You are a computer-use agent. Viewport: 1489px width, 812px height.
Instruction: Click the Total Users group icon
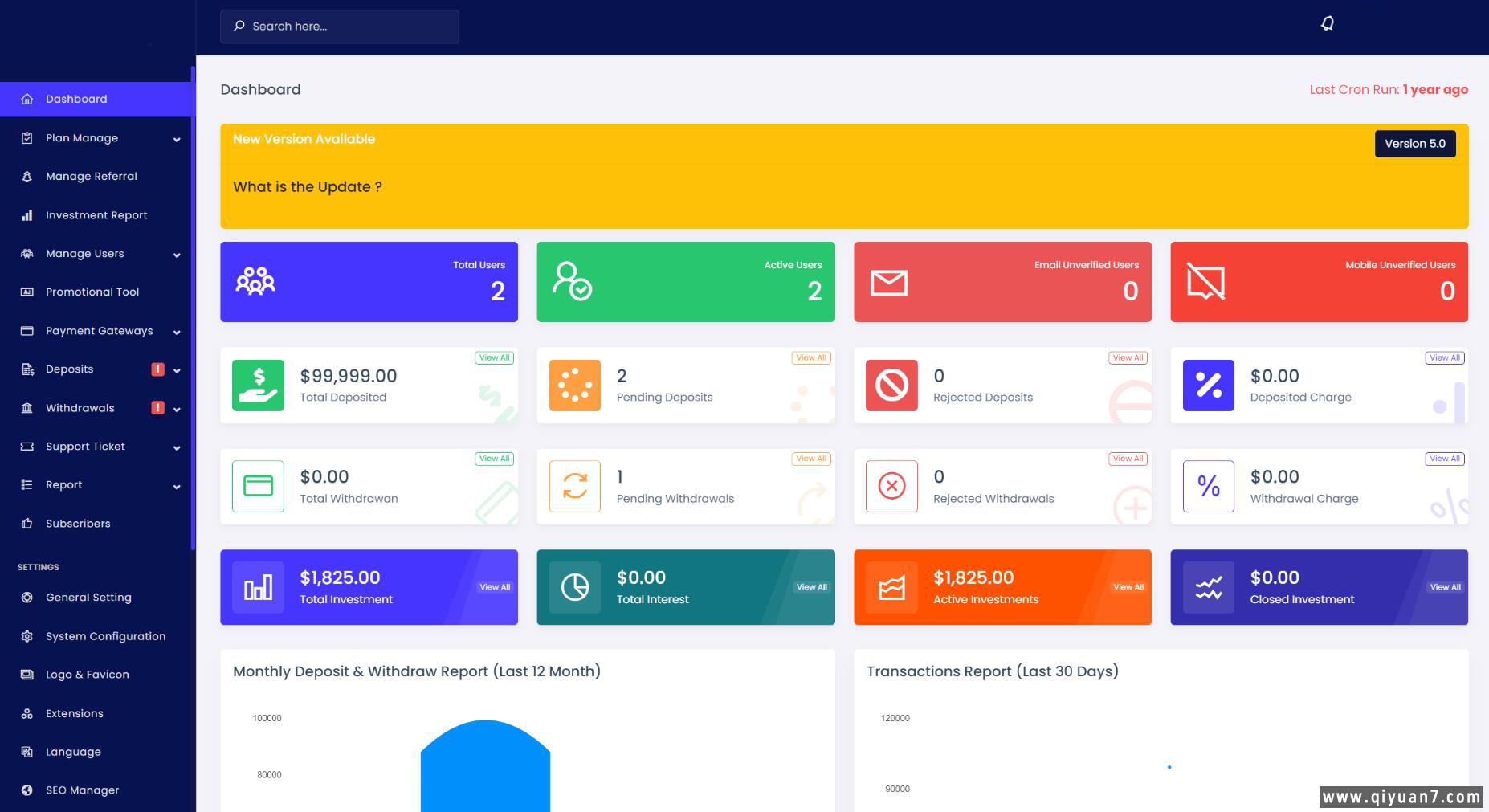coord(255,282)
